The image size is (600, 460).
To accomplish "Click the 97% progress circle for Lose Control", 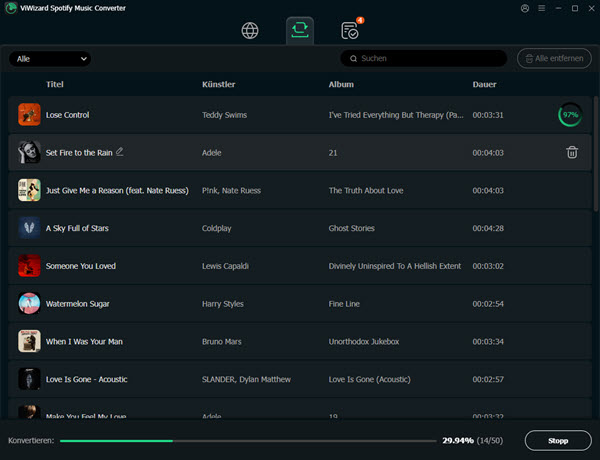I will 570,115.
